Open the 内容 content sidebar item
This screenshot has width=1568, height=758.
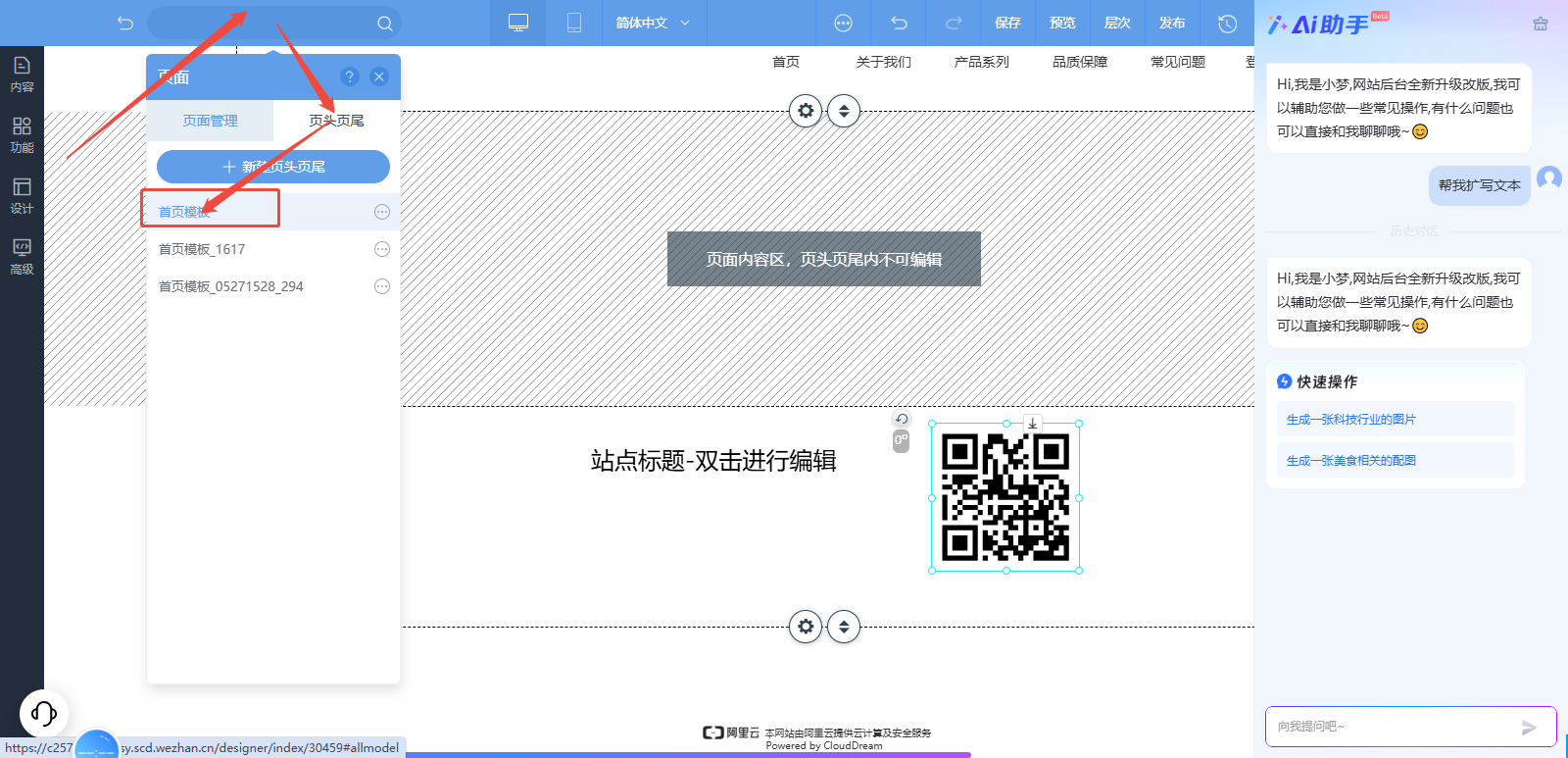tap(22, 75)
